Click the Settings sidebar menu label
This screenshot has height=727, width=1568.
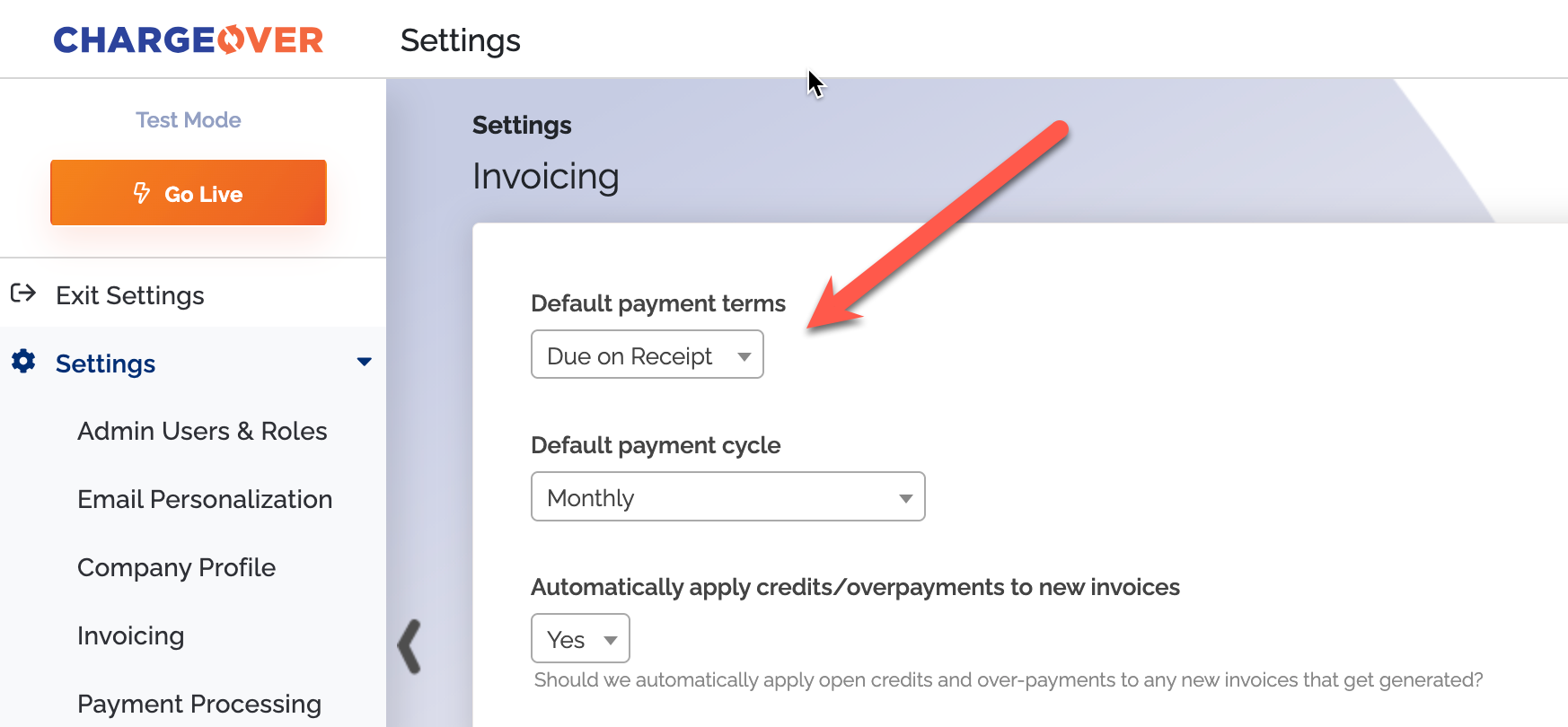(105, 363)
